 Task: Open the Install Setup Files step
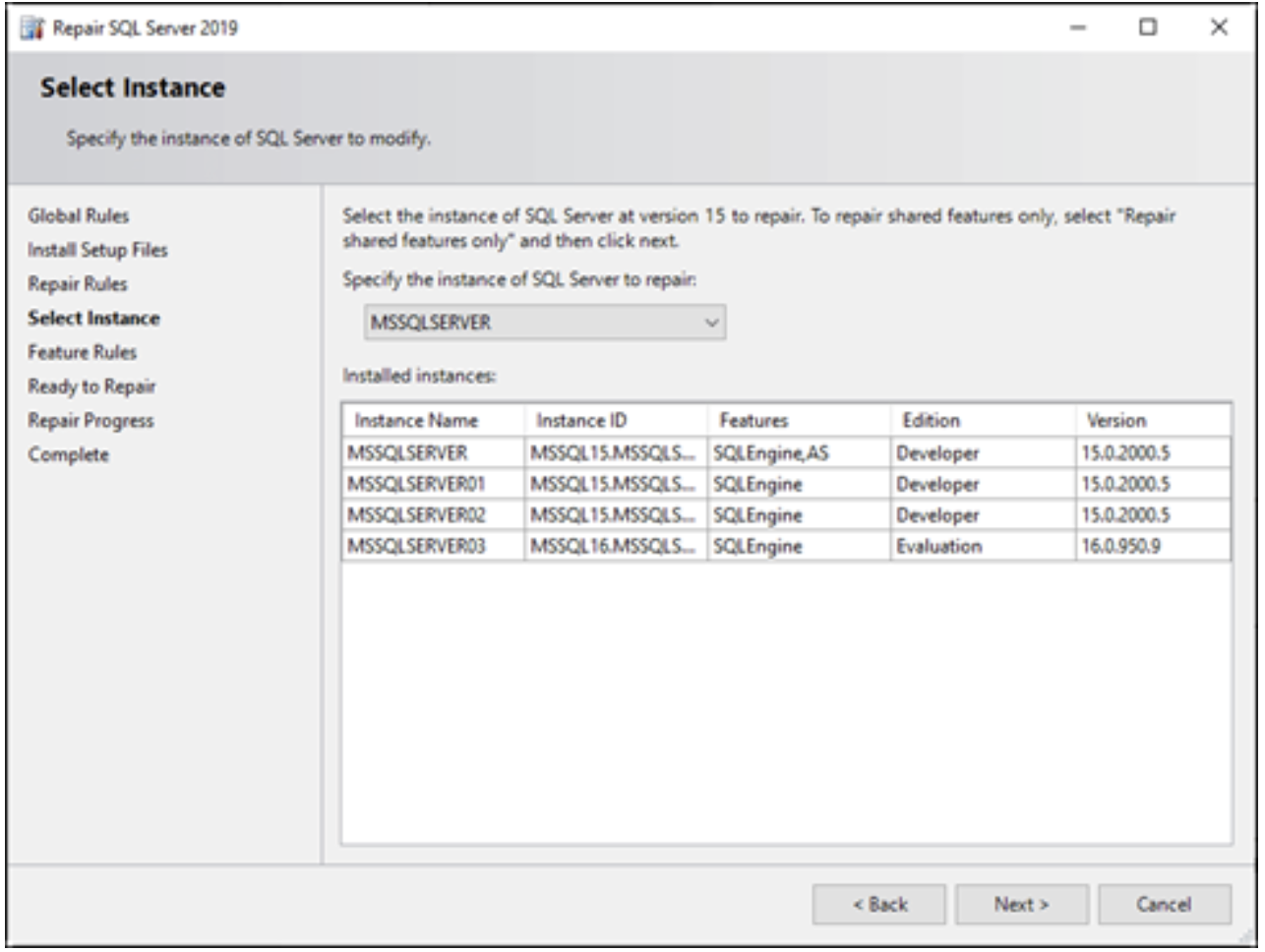click(x=97, y=250)
